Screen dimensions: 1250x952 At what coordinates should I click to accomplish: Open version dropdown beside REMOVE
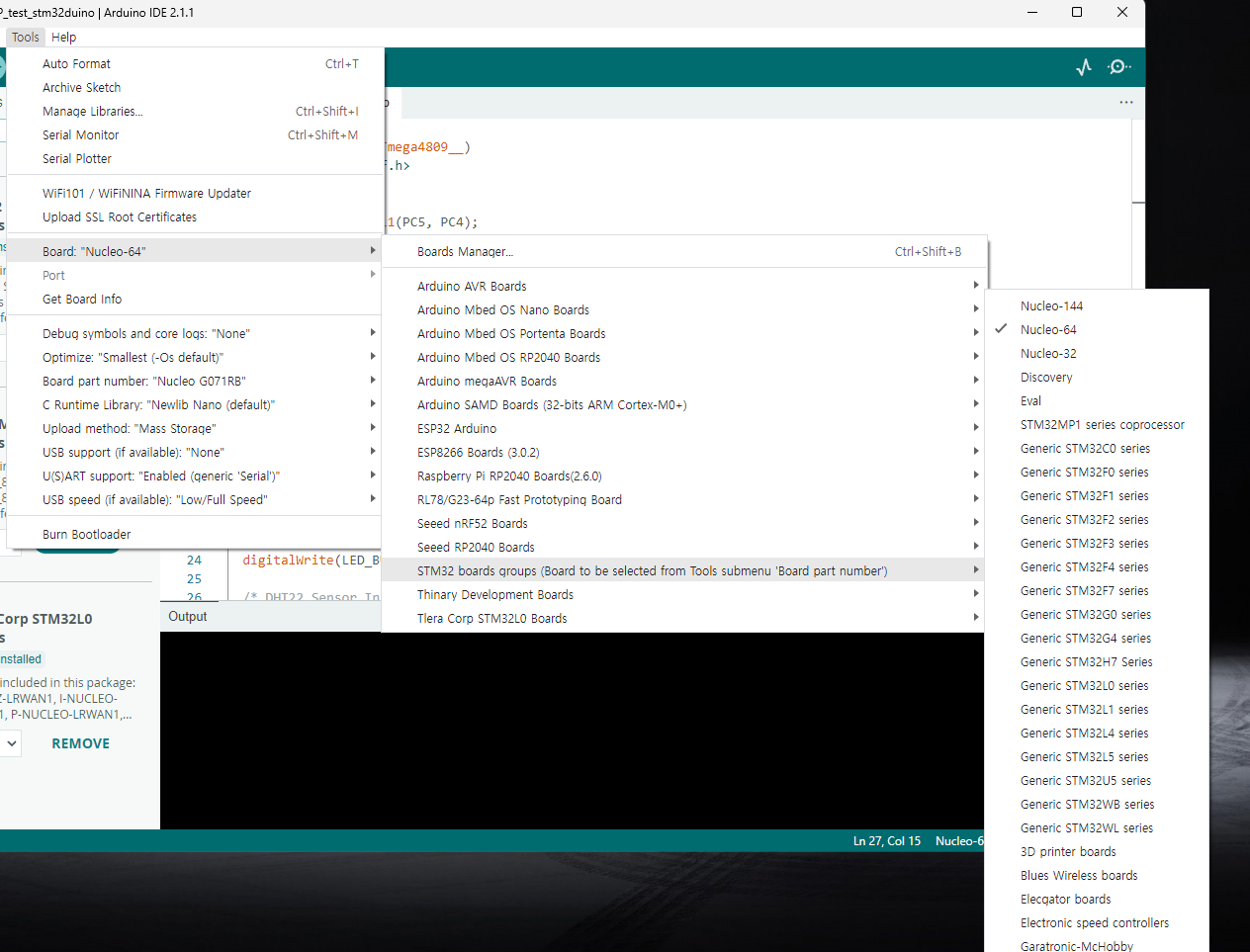click(x=11, y=742)
